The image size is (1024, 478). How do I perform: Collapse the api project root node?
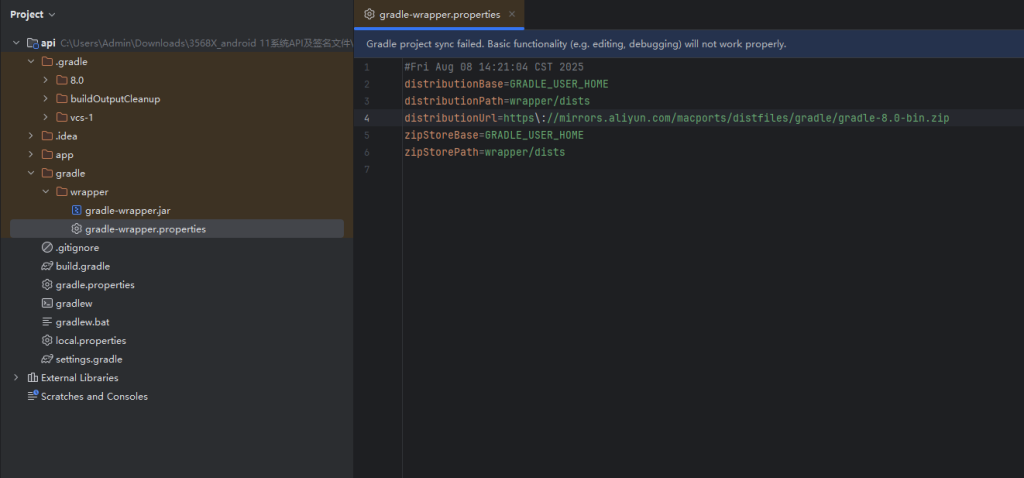click(x=16, y=43)
